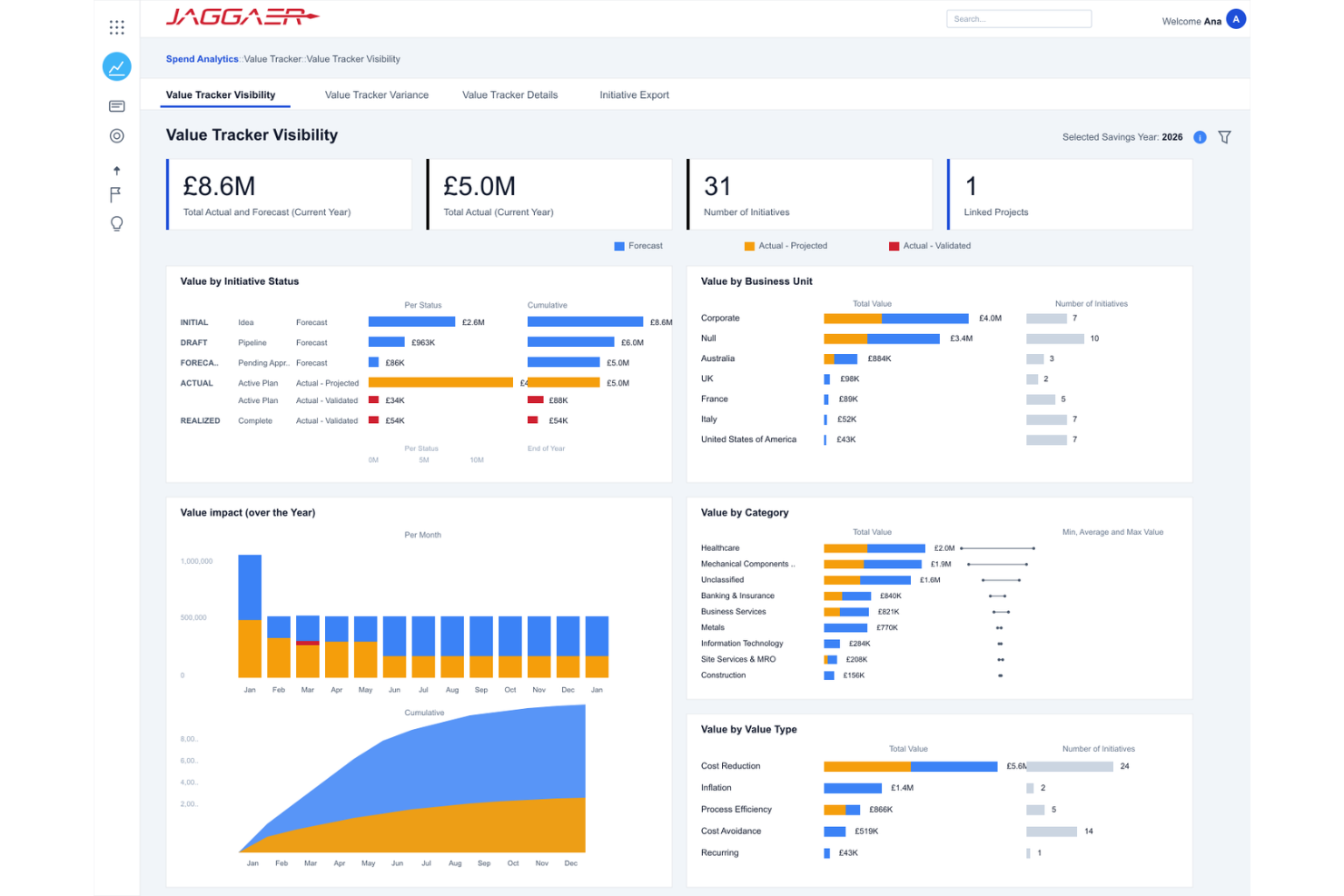The image size is (1344, 896).
Task: Click the INITIAL Idea £2.6M bar
Action: 411,321
